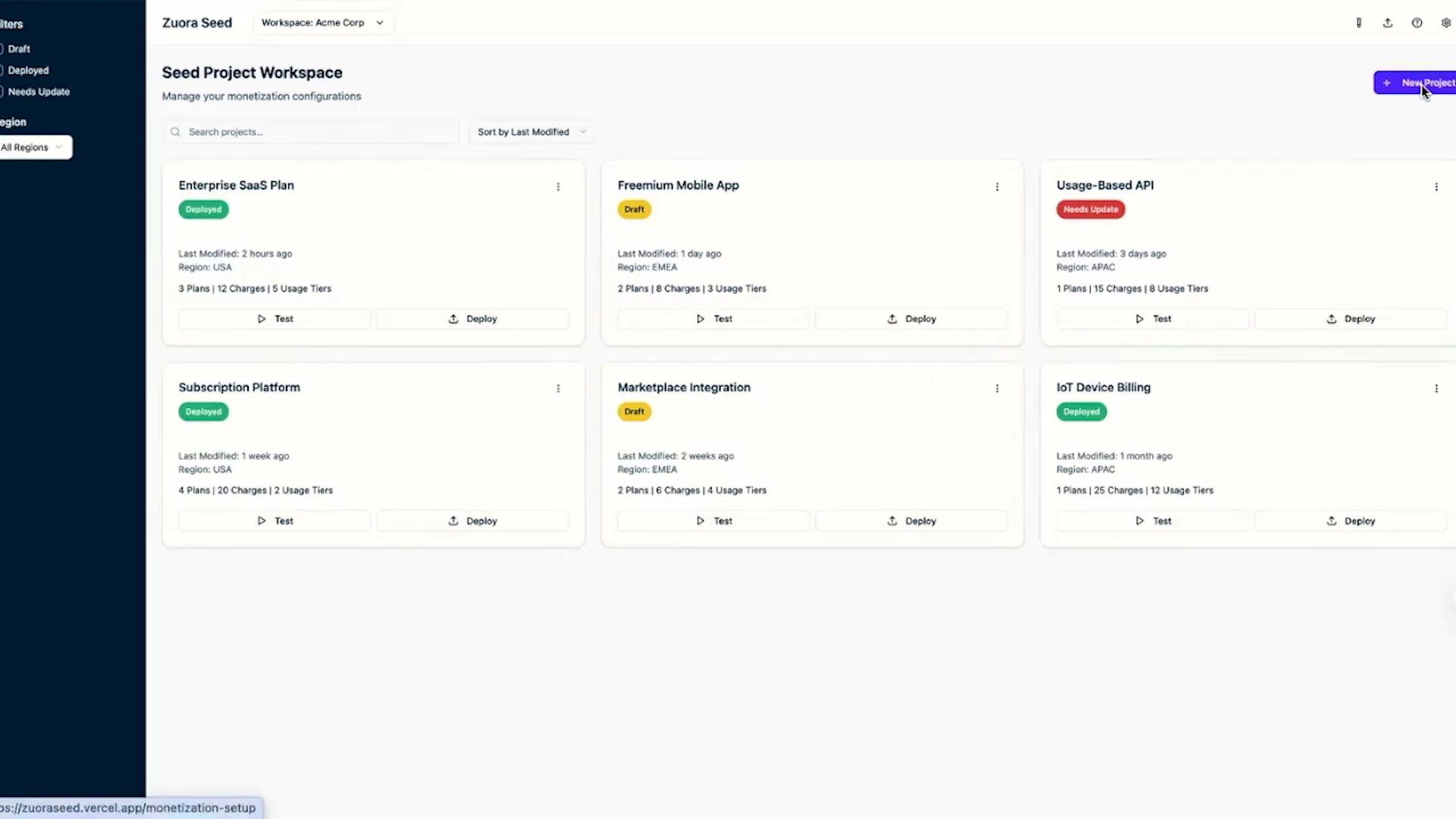Image resolution: width=1456 pixels, height=819 pixels.
Task: Expand the Workspace: Acme Corp dropdown
Action: 322,23
